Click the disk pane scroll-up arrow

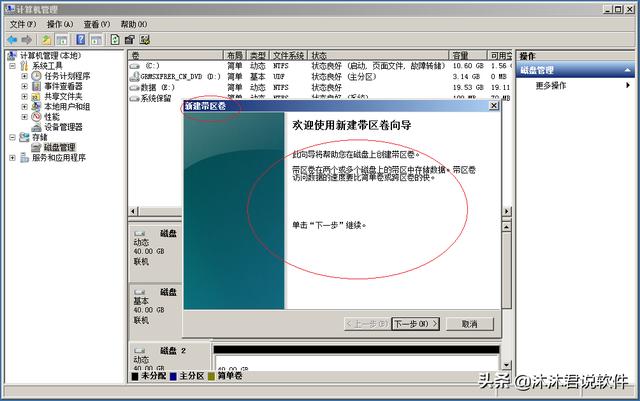click(x=507, y=227)
